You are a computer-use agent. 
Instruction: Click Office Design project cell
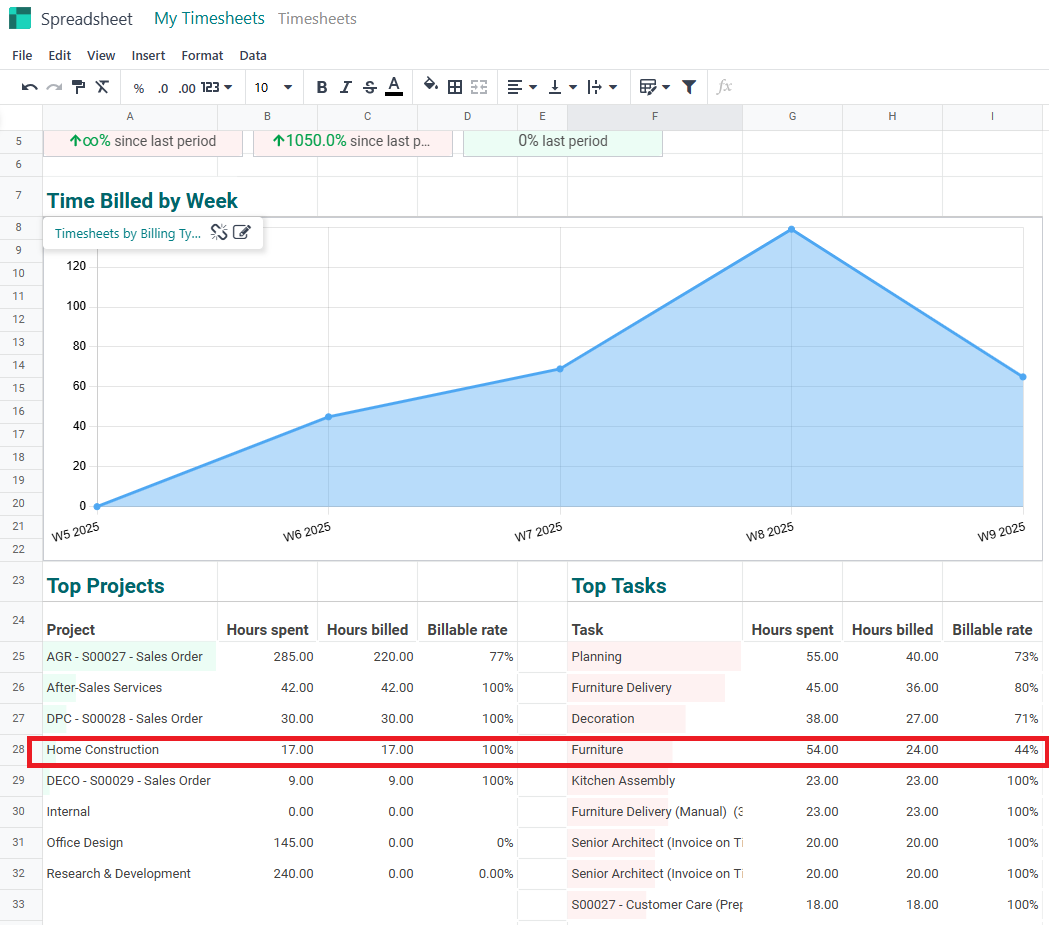[130, 843]
